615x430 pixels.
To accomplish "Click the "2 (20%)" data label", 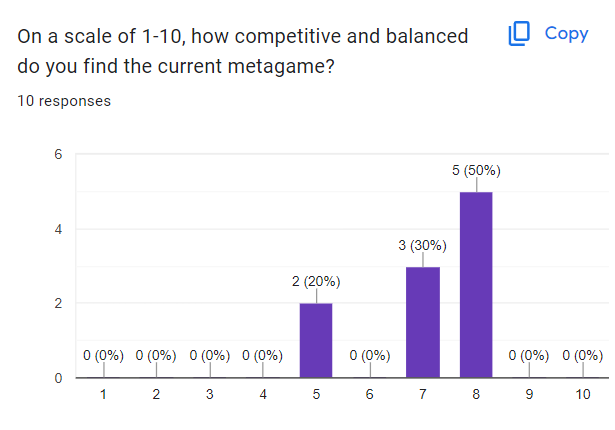I will coord(316,282).
